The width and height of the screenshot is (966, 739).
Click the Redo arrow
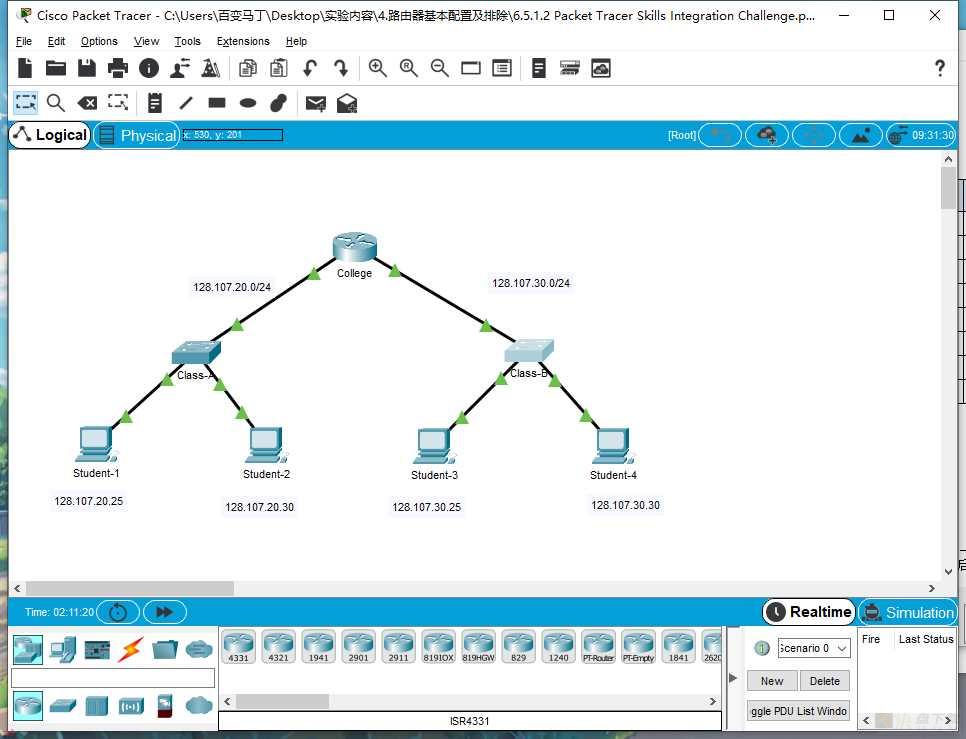(x=341, y=68)
